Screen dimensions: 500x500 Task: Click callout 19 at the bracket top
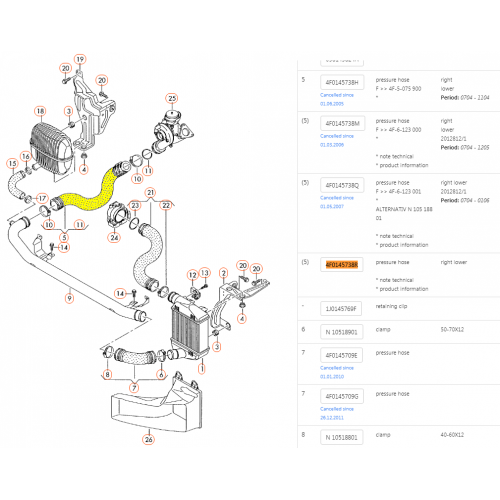(x=80, y=59)
